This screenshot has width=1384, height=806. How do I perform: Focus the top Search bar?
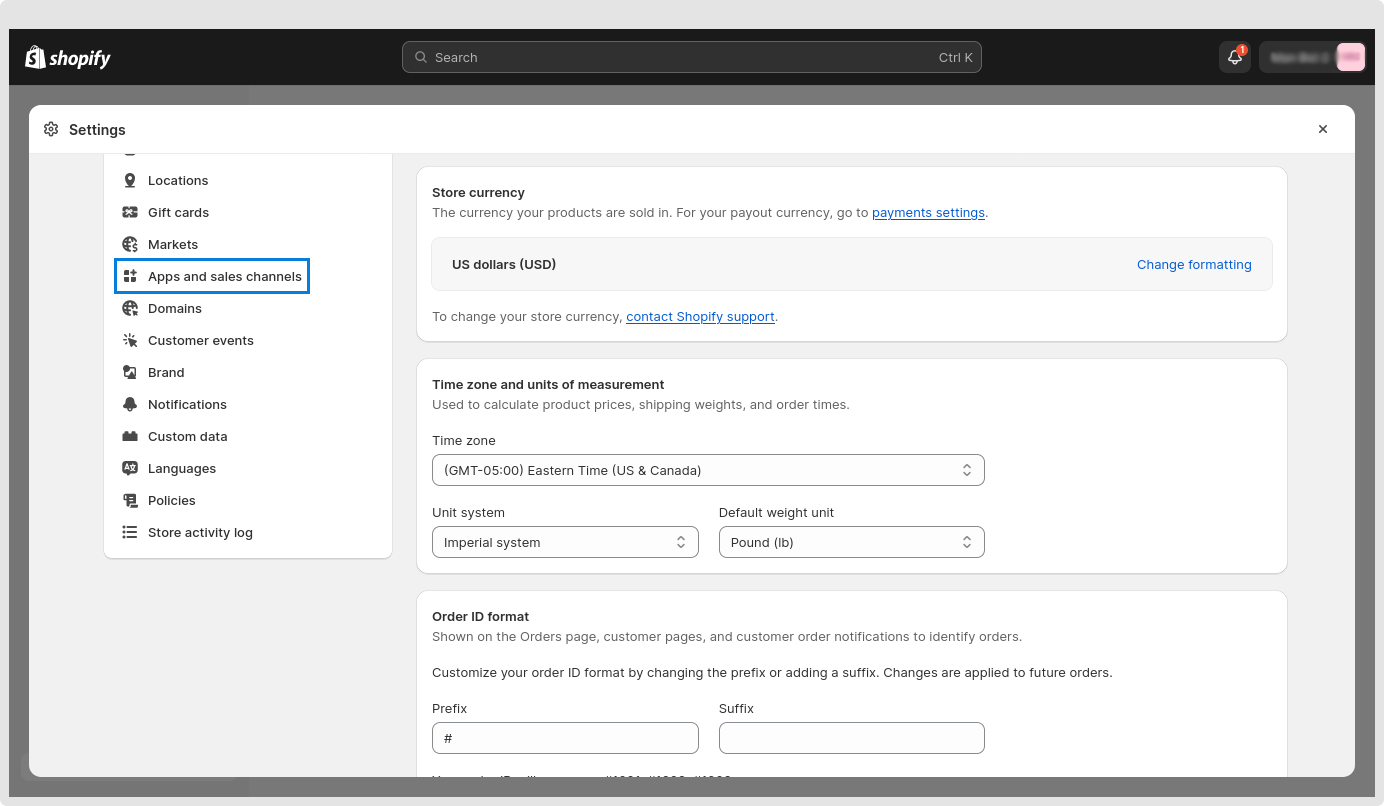pyautogui.click(x=692, y=57)
